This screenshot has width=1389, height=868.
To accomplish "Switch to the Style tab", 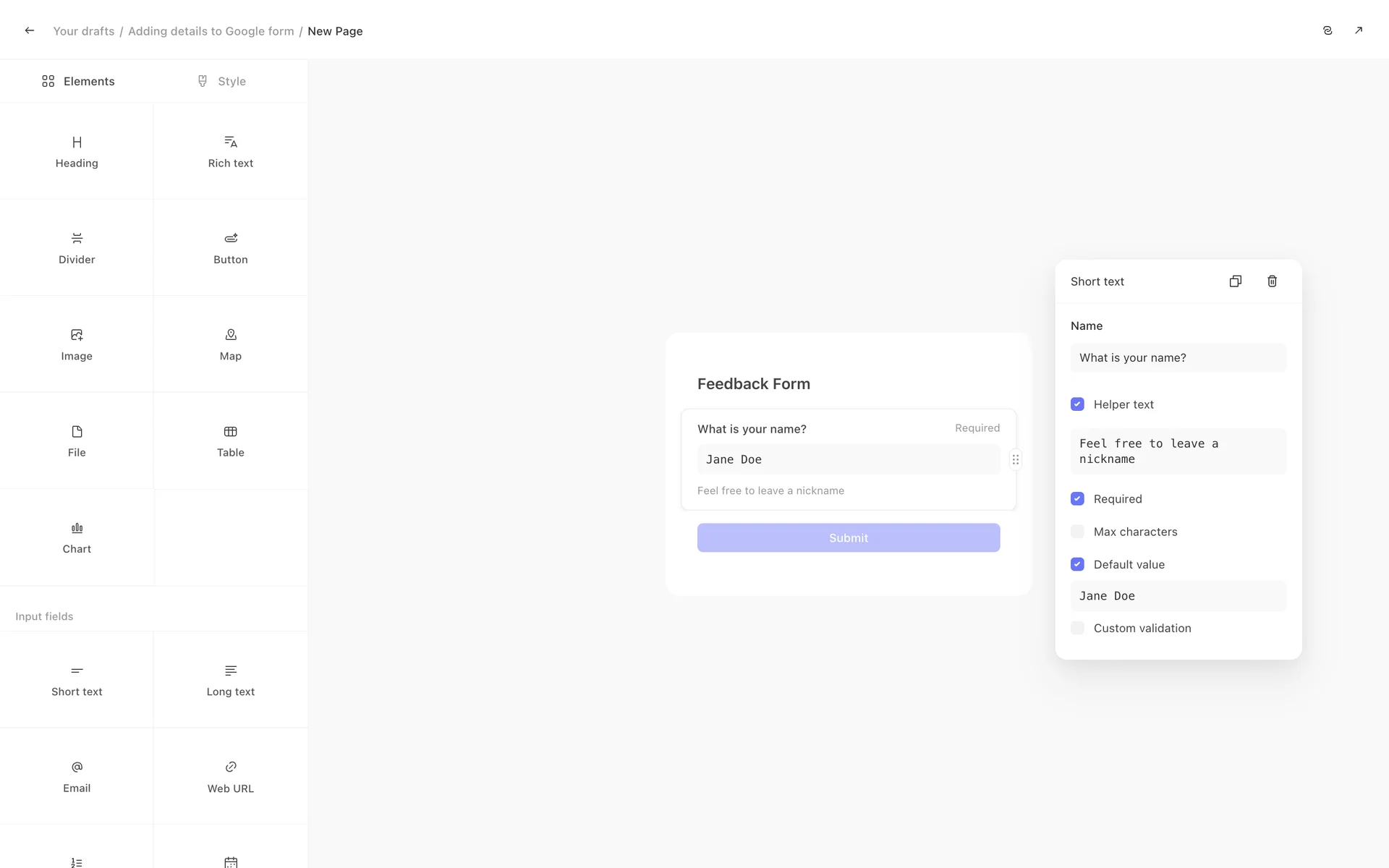I will (x=221, y=81).
